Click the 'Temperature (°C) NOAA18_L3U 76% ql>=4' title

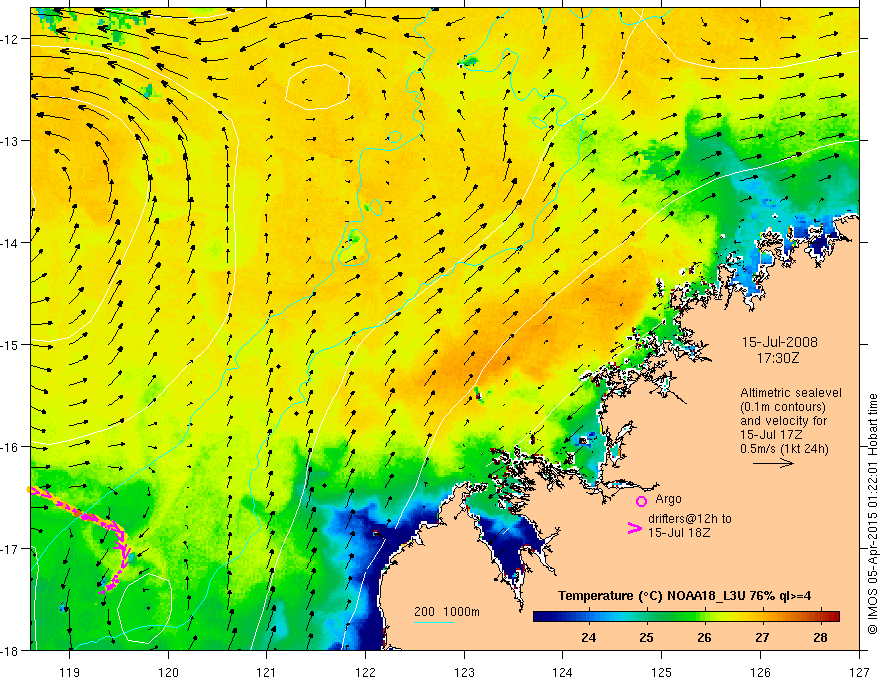coord(685,596)
